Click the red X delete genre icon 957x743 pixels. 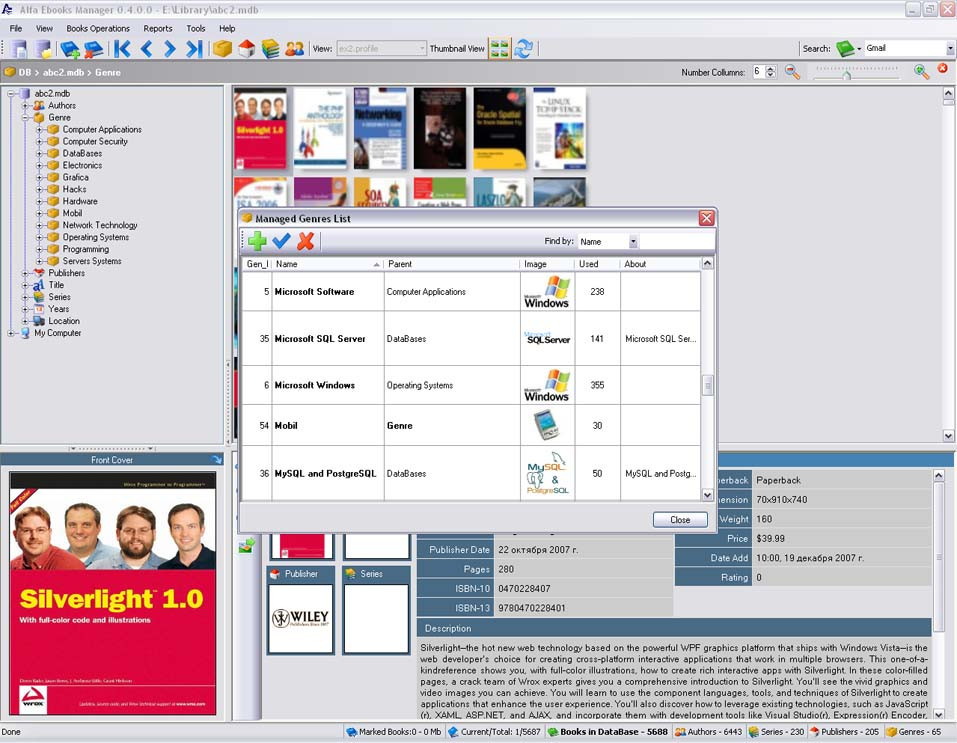[305, 241]
